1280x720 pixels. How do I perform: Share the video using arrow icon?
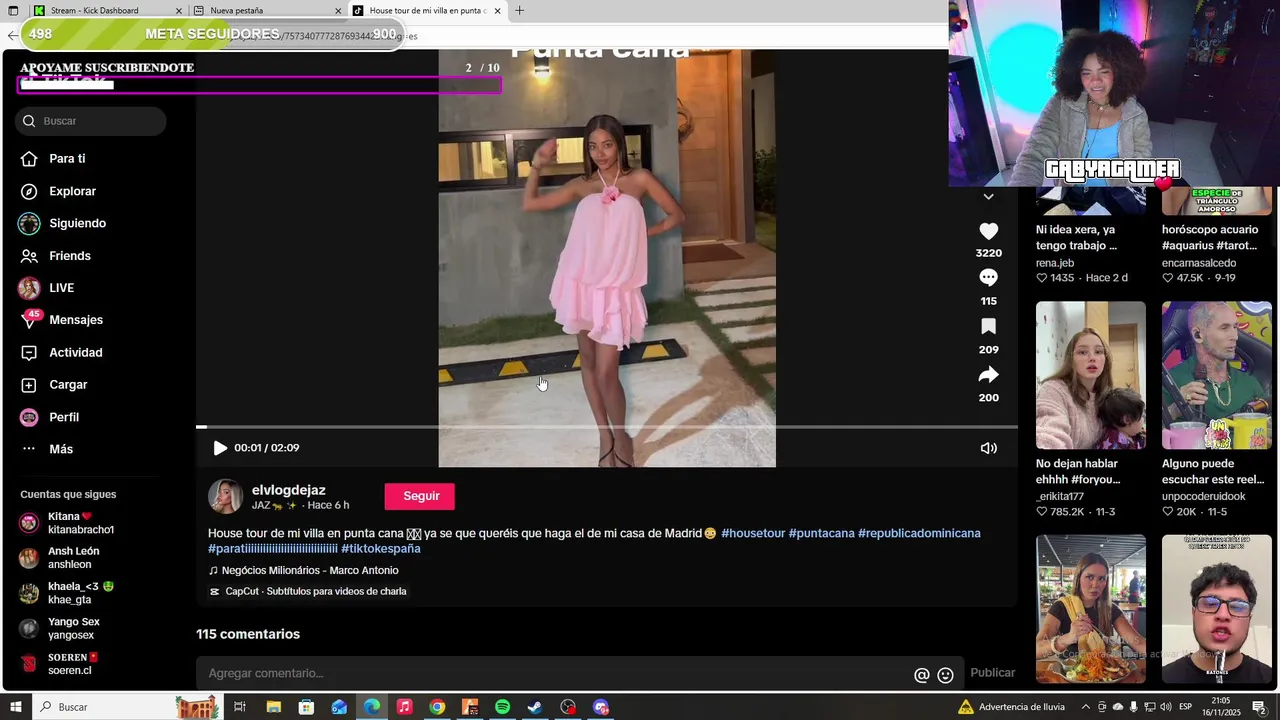tap(988, 374)
